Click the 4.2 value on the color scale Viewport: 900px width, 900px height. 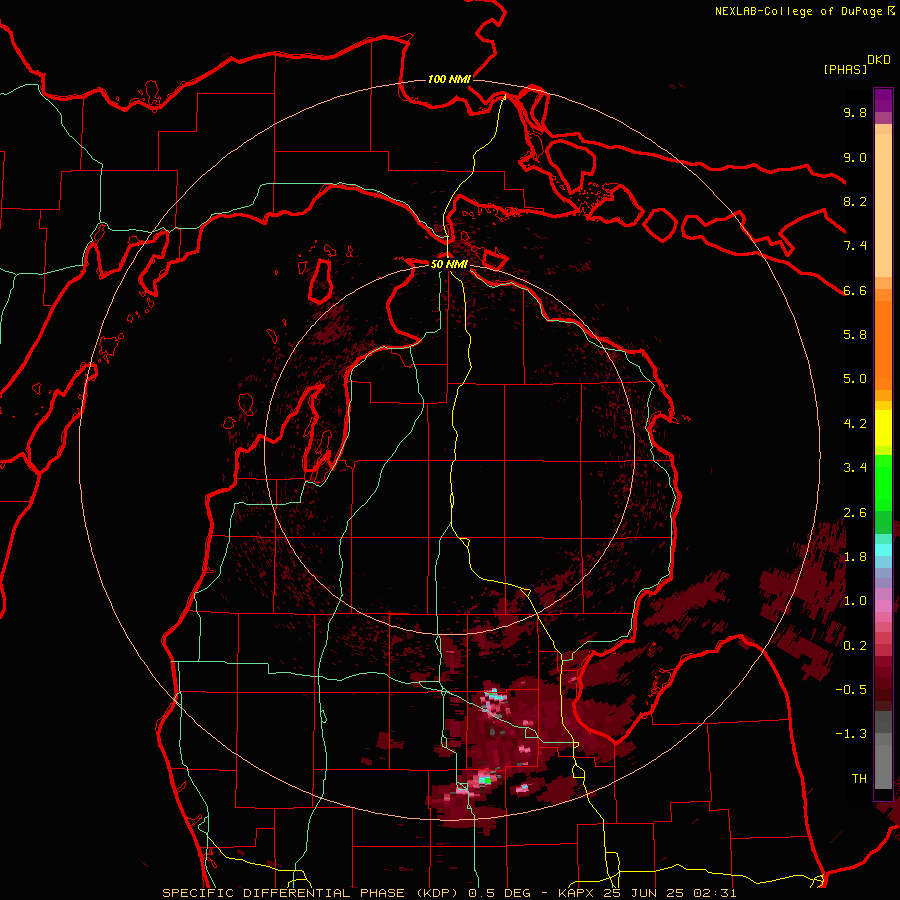point(855,424)
